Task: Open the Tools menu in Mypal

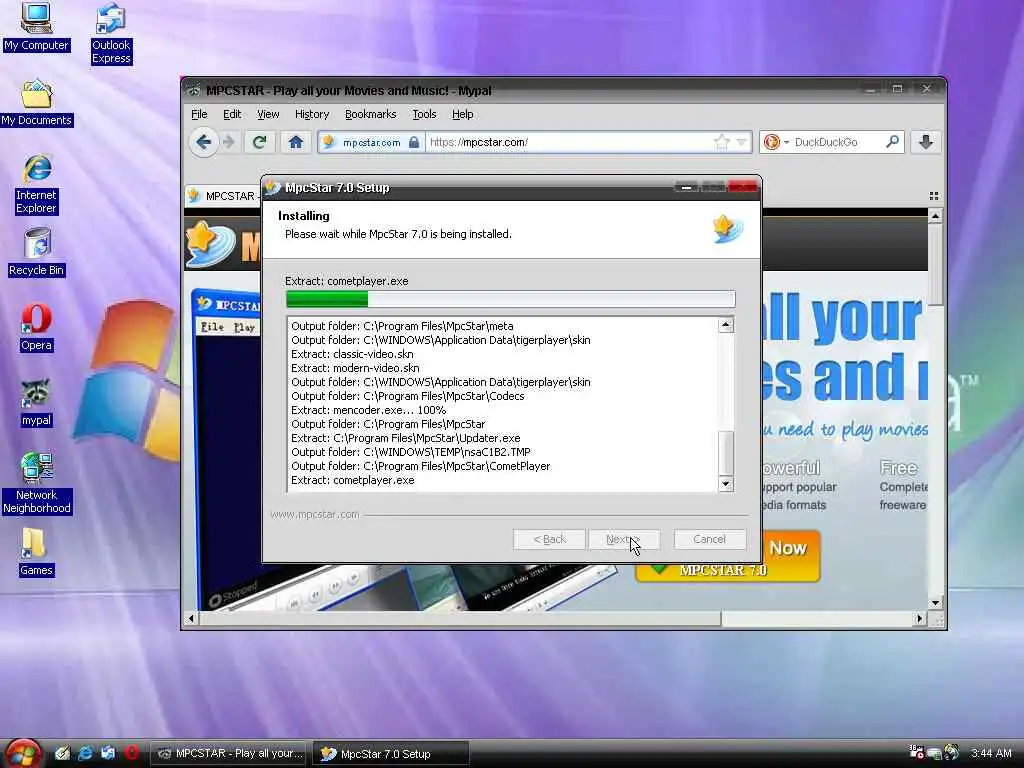Action: [x=424, y=114]
